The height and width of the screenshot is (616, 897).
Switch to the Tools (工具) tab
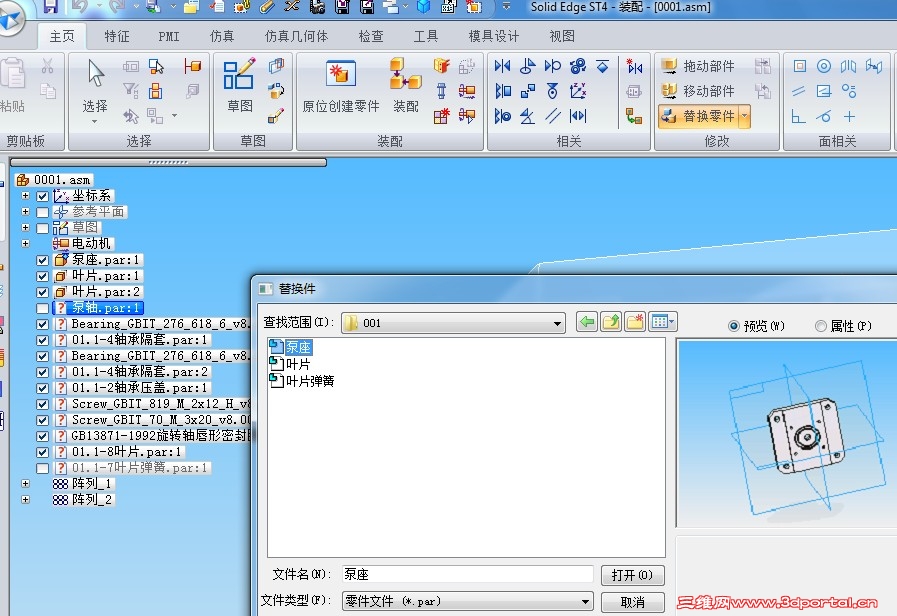tap(426, 36)
